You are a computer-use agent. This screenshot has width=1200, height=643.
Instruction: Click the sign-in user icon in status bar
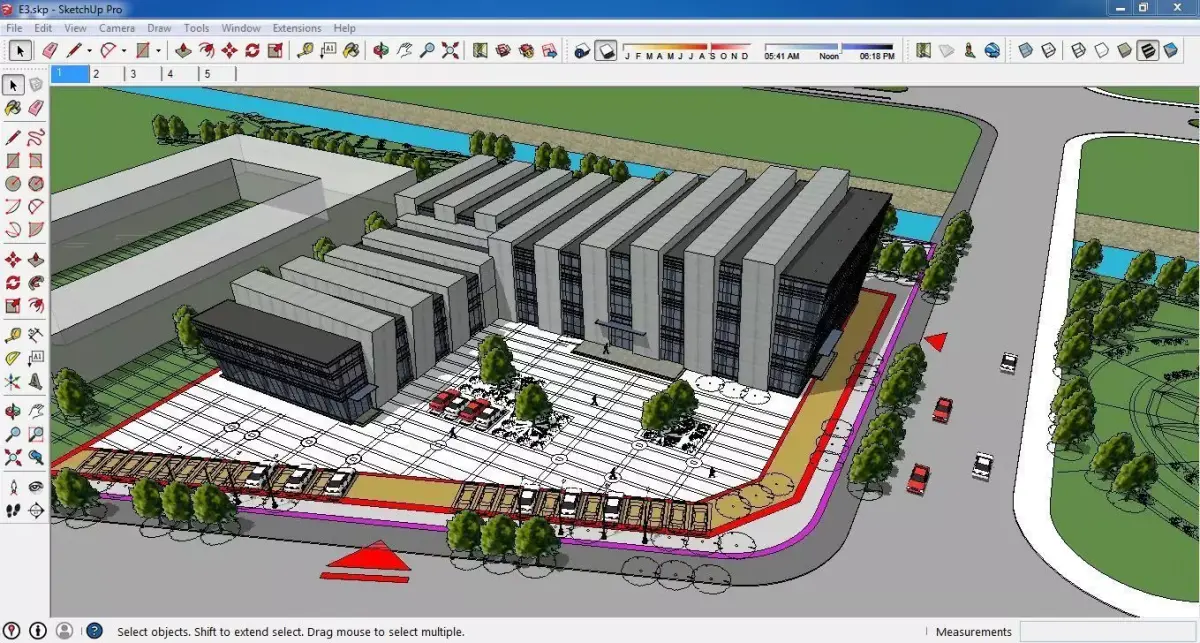(x=64, y=631)
